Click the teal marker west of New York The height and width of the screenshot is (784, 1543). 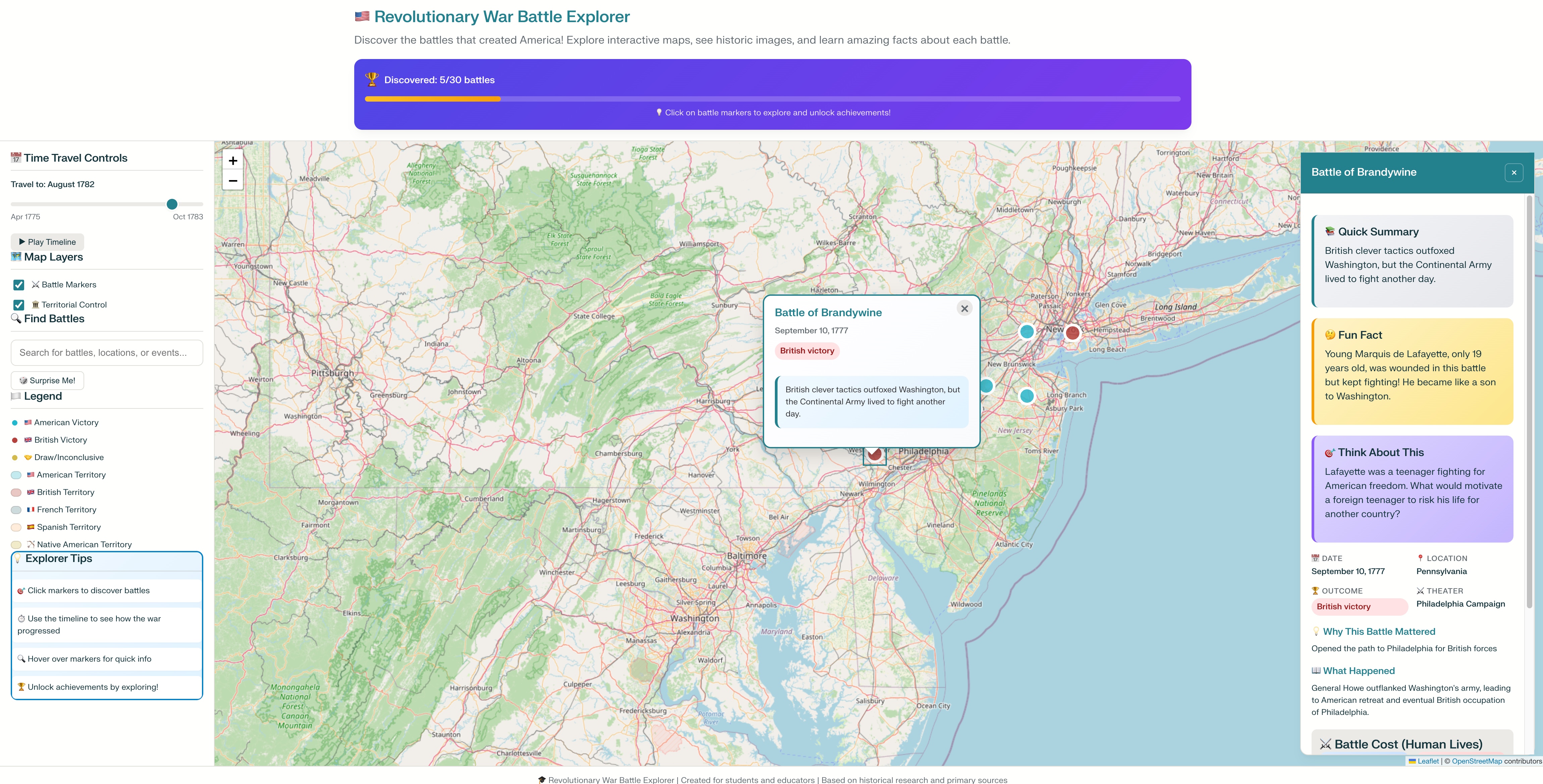coord(1027,331)
